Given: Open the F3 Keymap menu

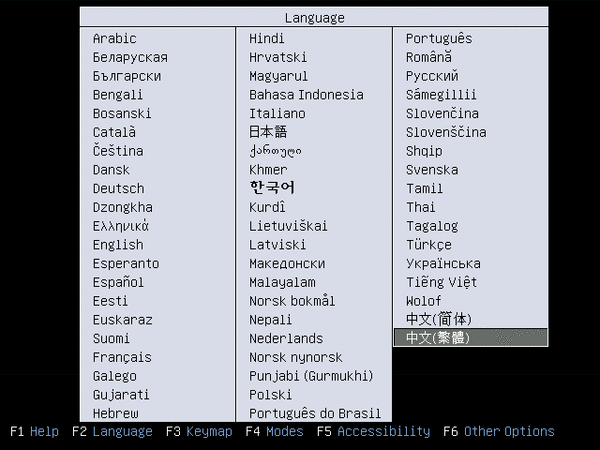Looking at the screenshot, I should [199, 432].
